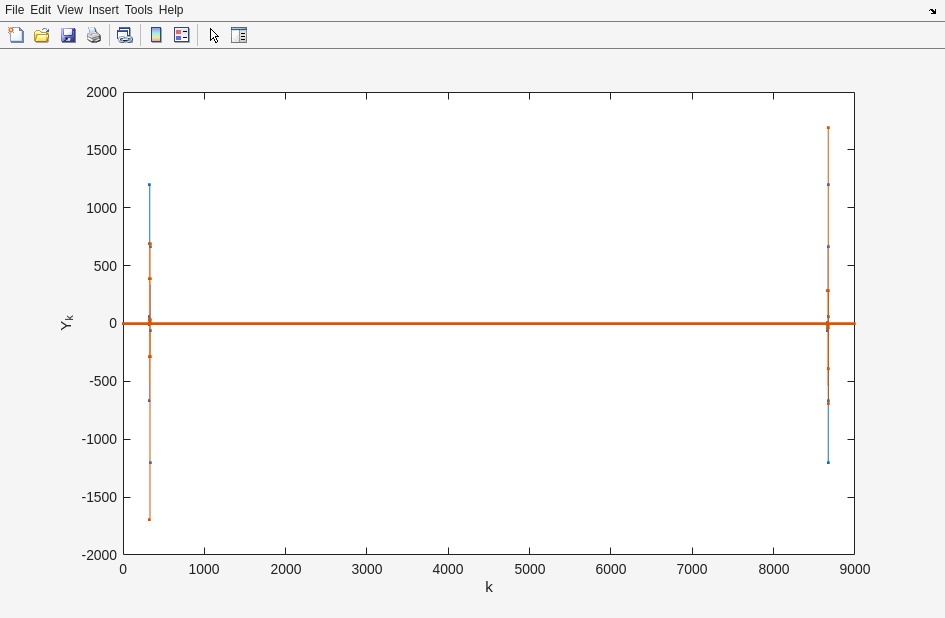Save the figure using the floppy disk icon

click(x=68, y=35)
